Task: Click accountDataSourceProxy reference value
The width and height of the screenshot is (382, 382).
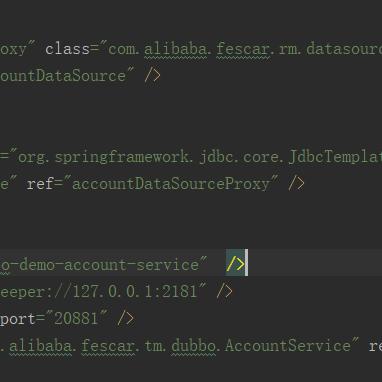Action: 171,184
